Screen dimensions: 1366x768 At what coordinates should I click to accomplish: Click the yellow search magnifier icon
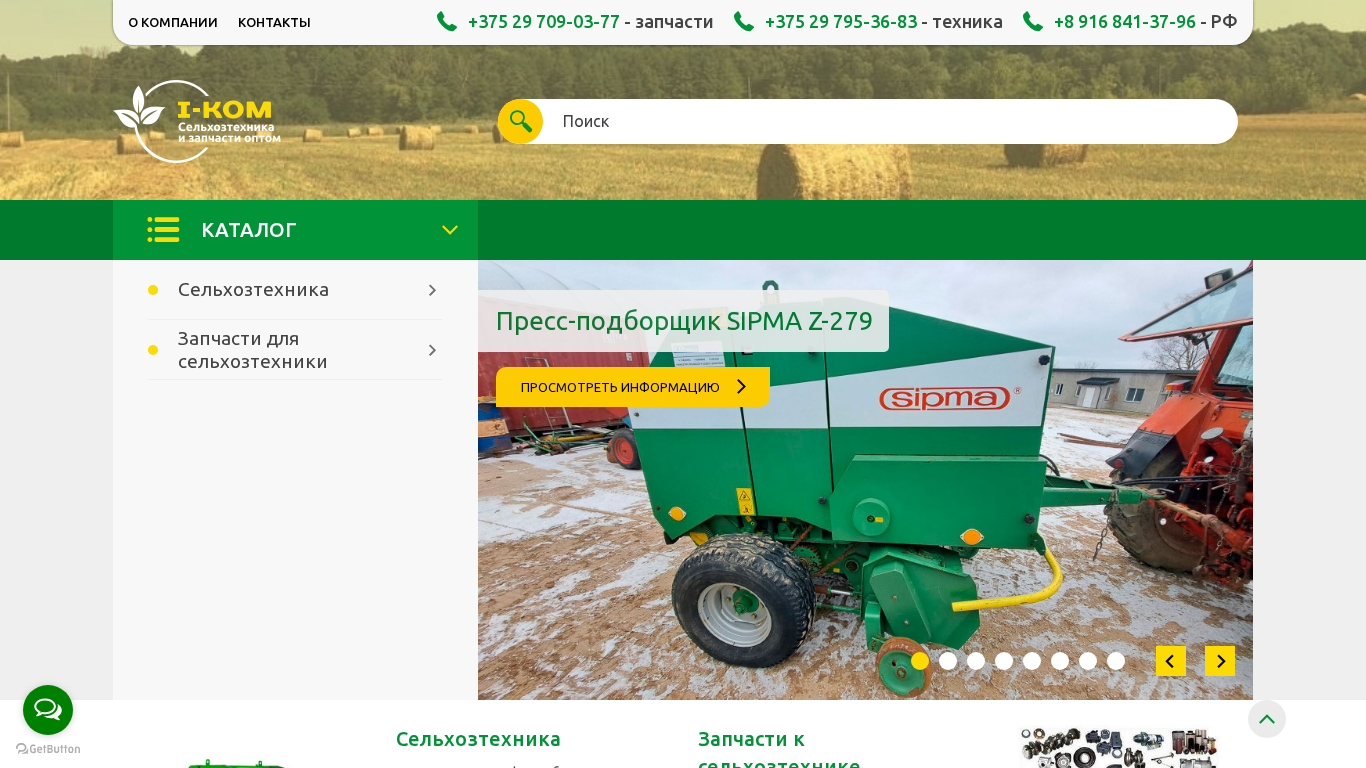click(520, 121)
